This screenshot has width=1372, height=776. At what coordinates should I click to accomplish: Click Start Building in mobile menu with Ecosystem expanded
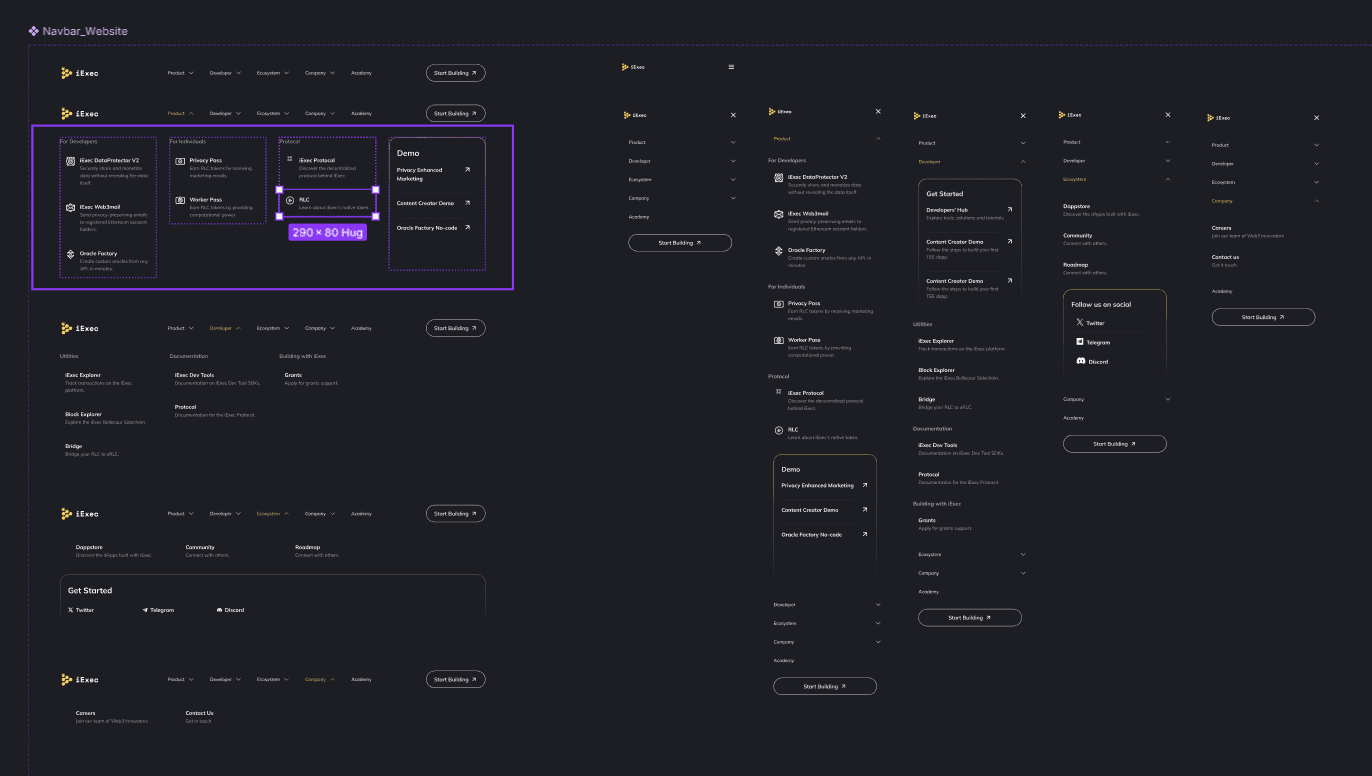tap(1115, 444)
